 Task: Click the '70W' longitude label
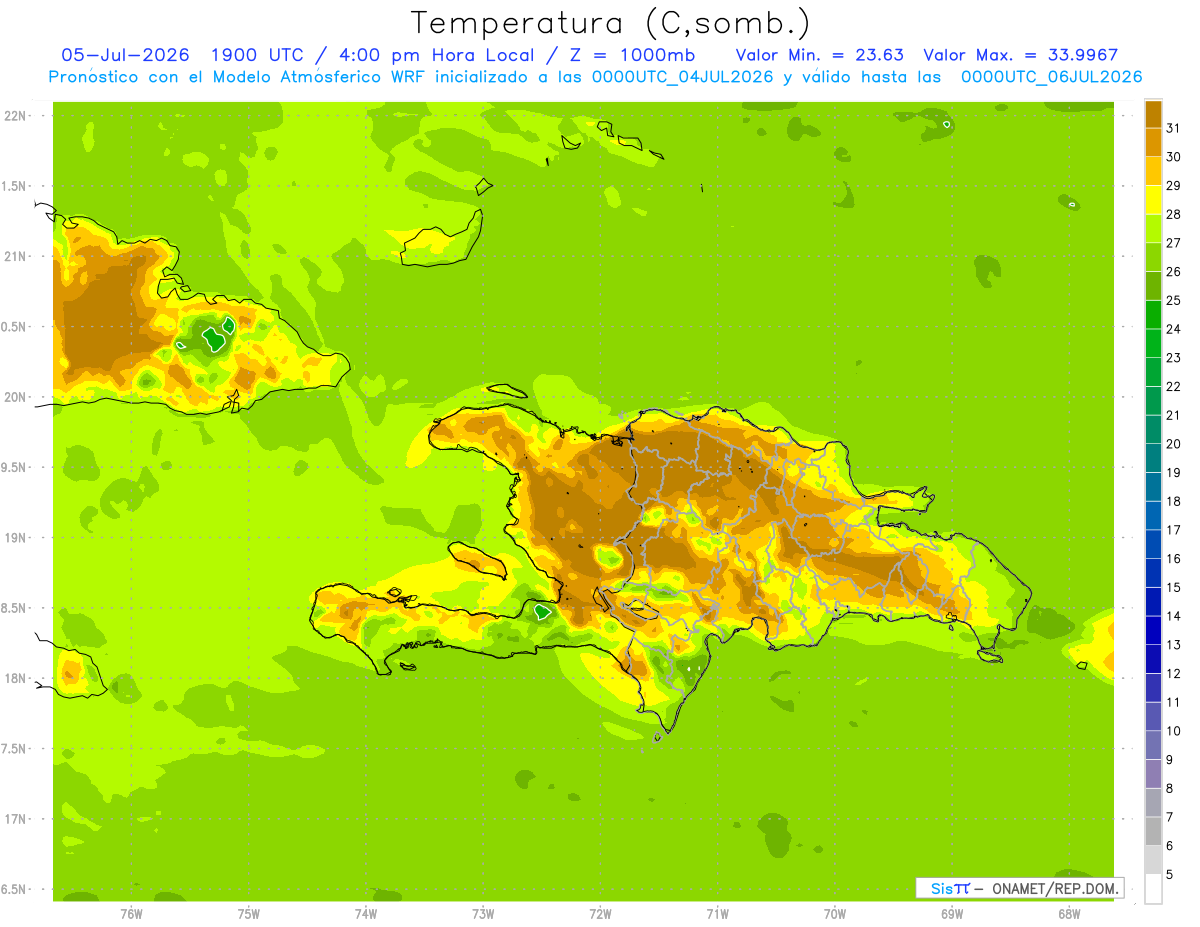pyautogui.click(x=835, y=914)
